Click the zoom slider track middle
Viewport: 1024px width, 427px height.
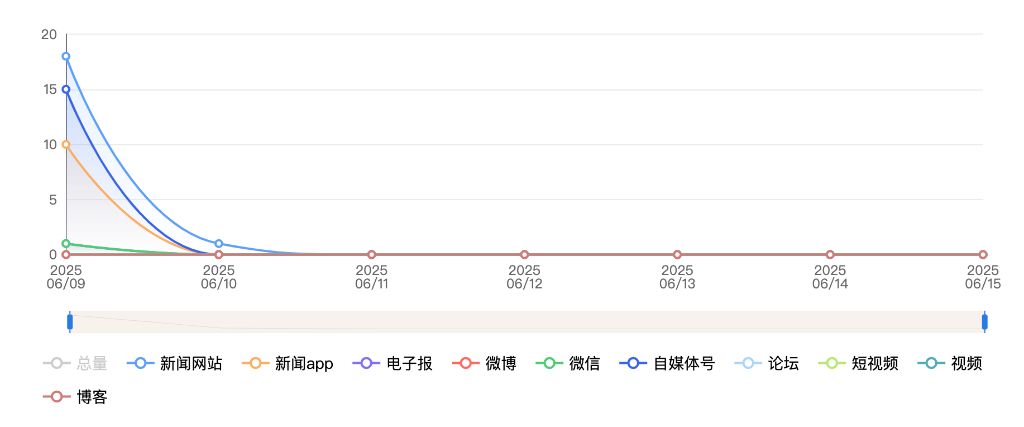(x=527, y=321)
